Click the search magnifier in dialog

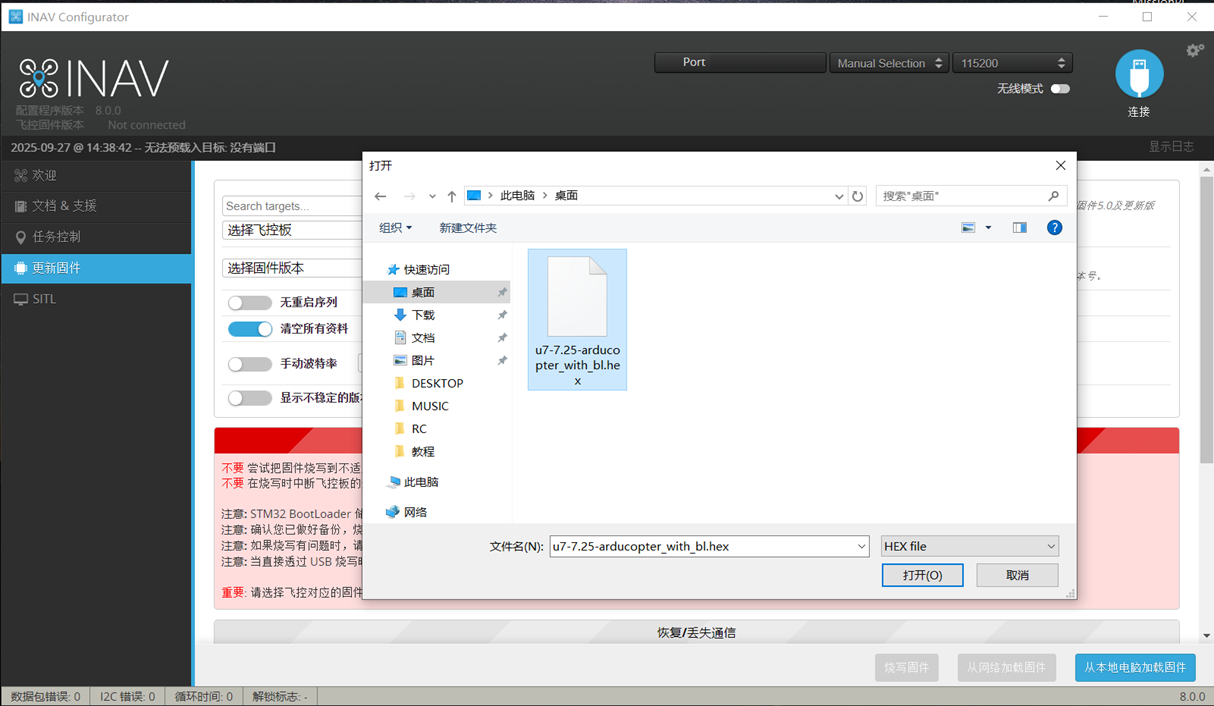tap(1053, 196)
